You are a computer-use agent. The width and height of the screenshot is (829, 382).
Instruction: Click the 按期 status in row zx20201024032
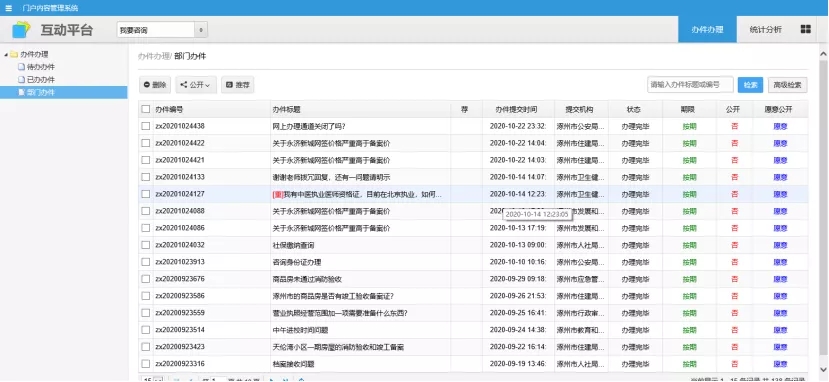coord(689,245)
